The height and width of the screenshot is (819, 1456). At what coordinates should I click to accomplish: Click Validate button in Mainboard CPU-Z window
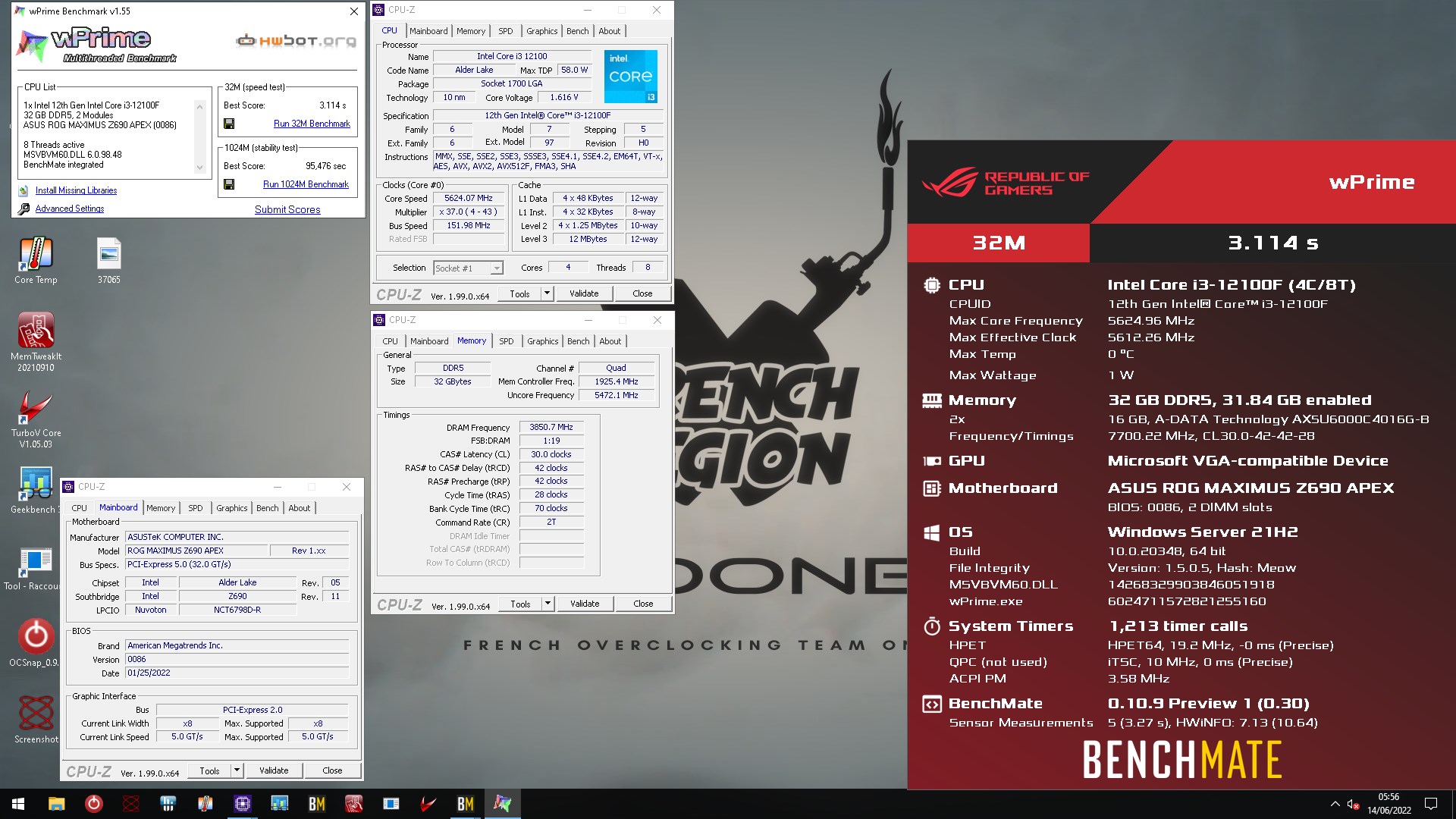pos(274,770)
